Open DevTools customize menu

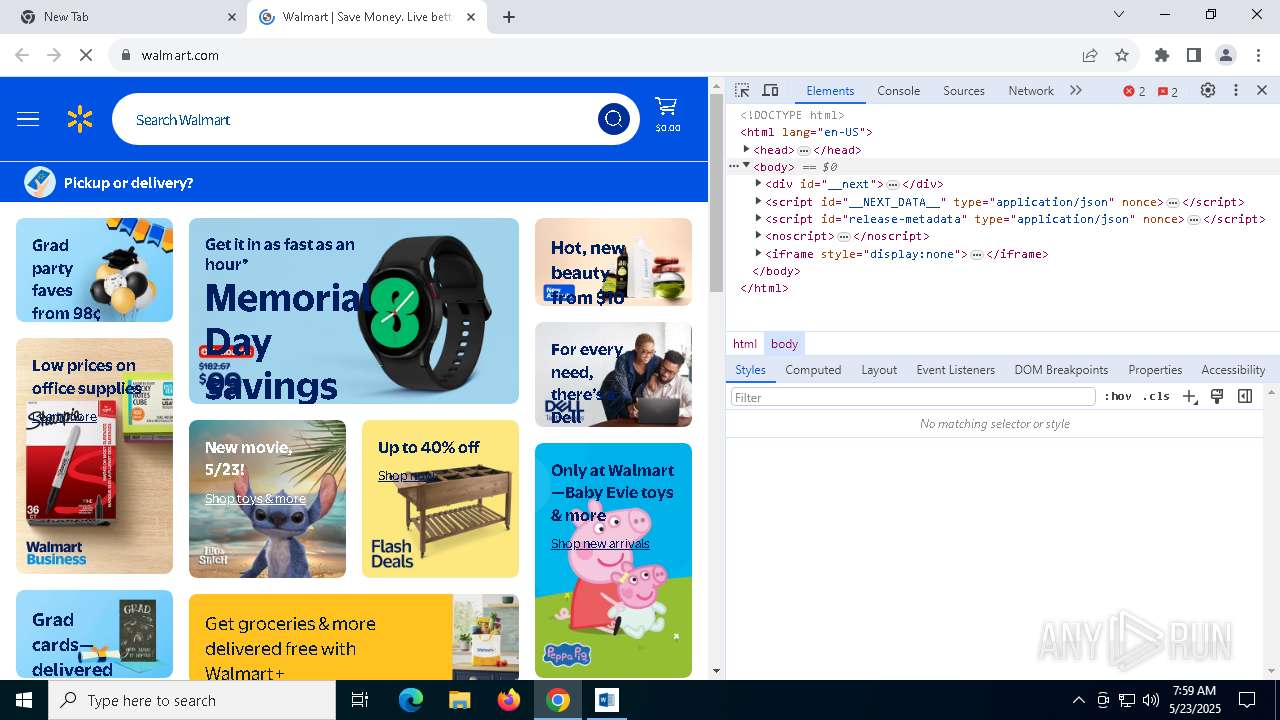[1236, 90]
